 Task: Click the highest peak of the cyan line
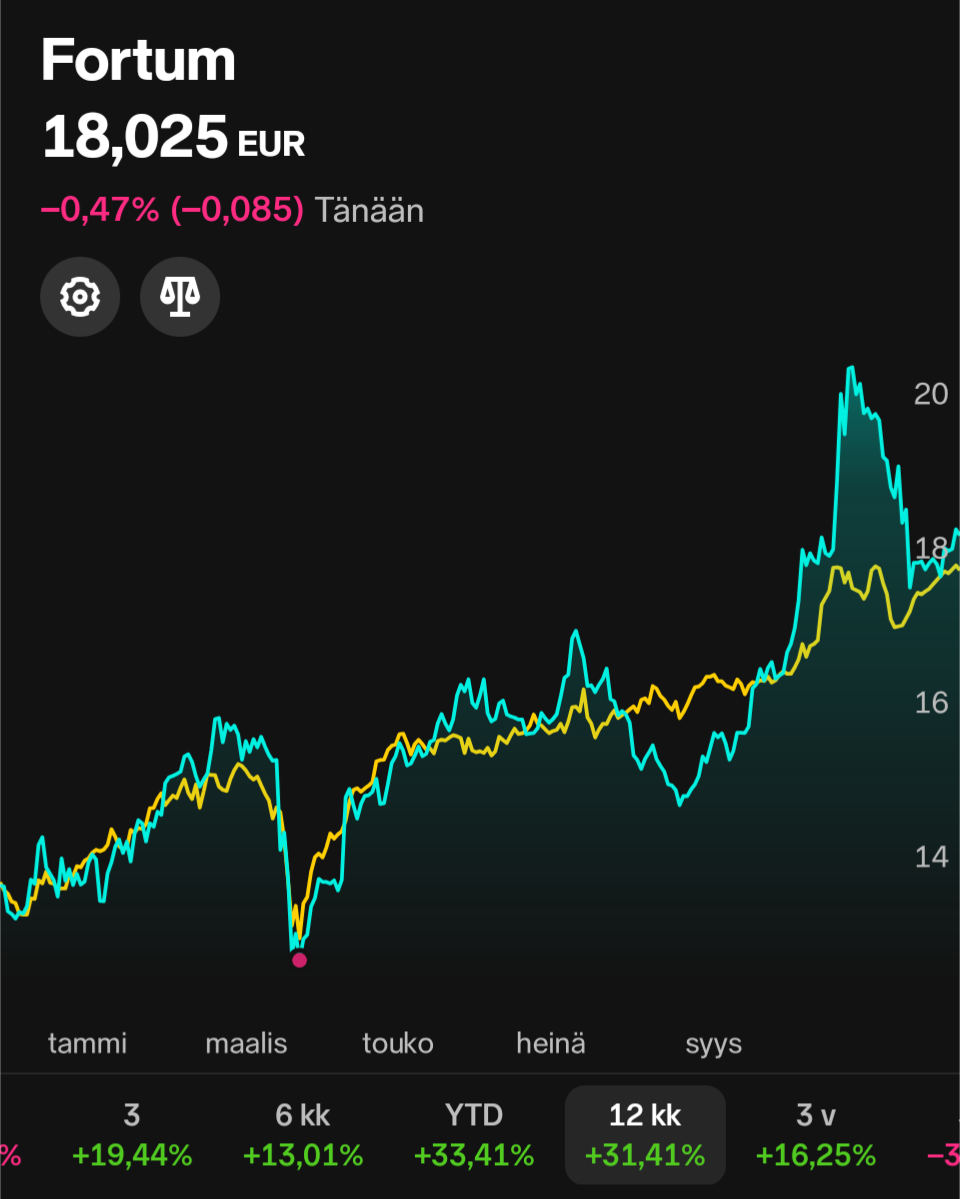[850, 369]
